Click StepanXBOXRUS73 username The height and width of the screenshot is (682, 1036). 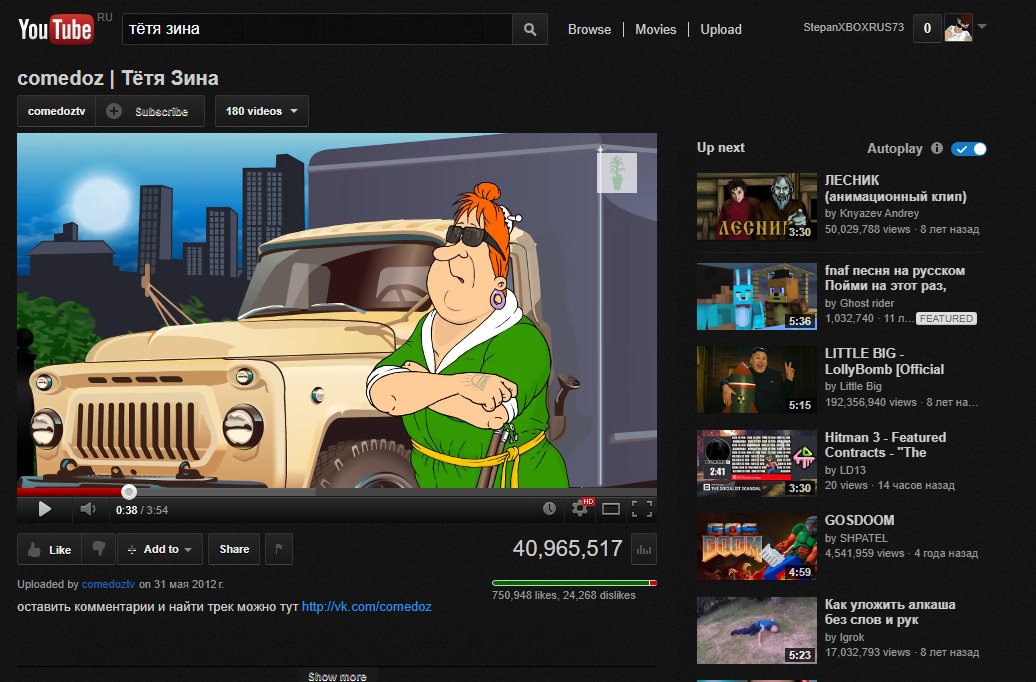pos(853,28)
